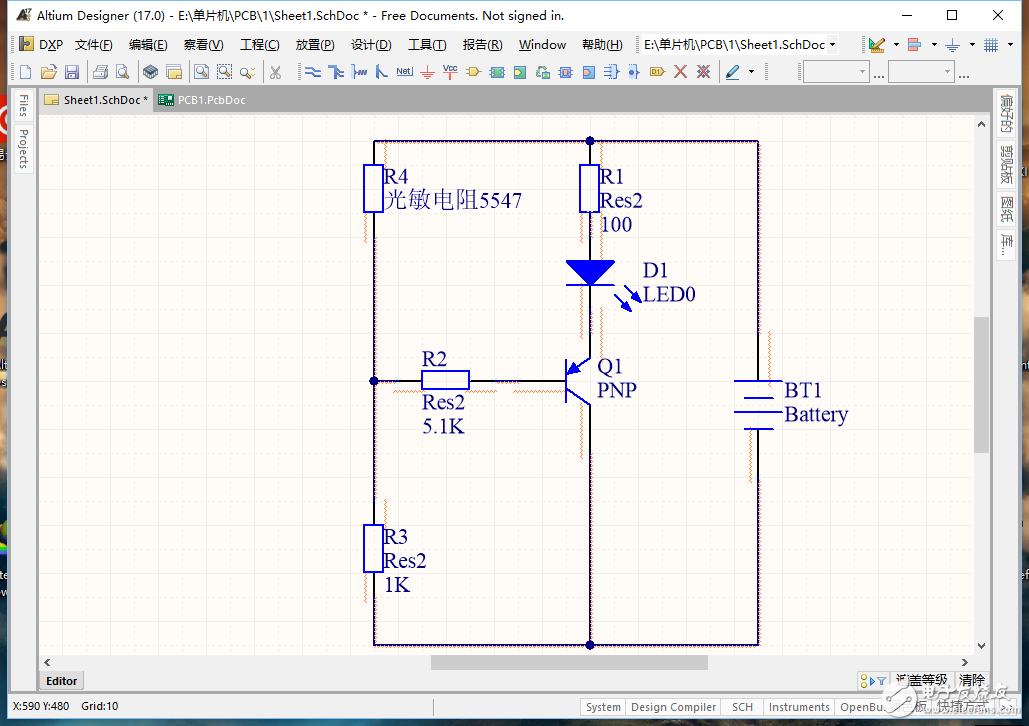Open the pencil color tool dropdown arrow
Viewport: 1029px width, 726px height.
click(752, 72)
